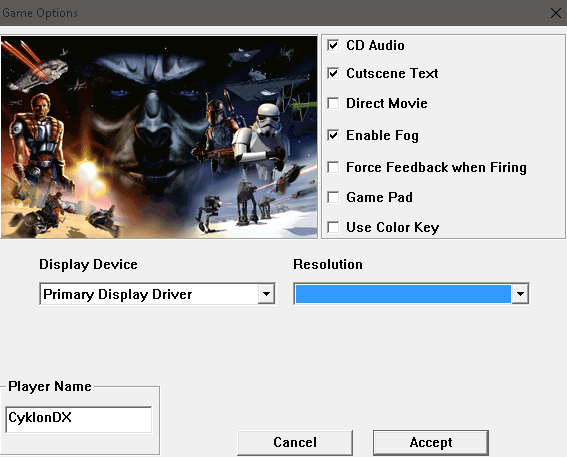Click the CD Audio label text
Screen dimensions: 567x457
click(375, 46)
